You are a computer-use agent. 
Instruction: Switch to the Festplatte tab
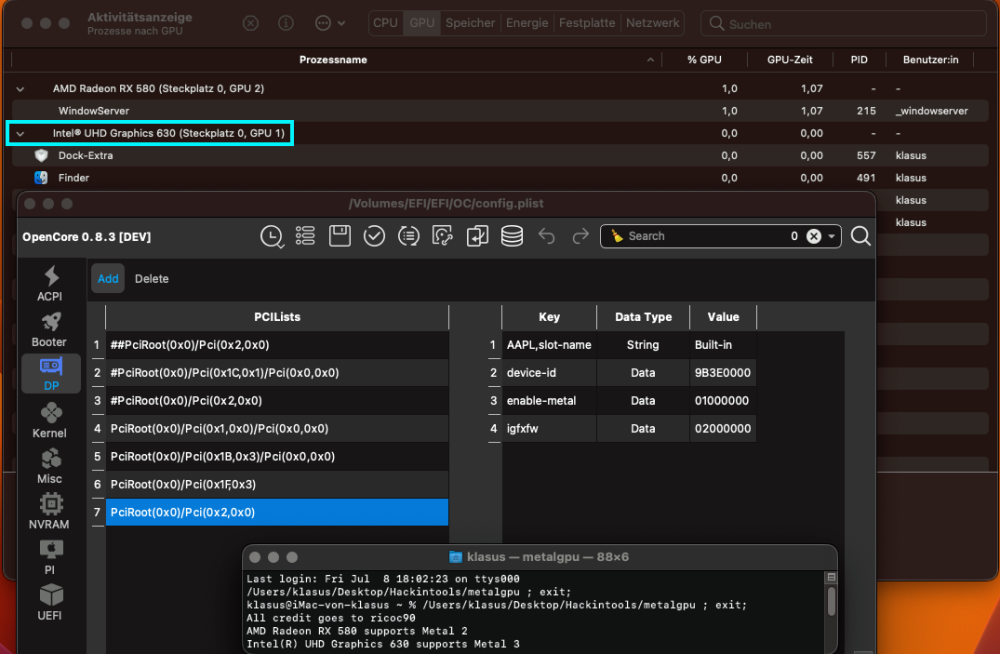587,23
